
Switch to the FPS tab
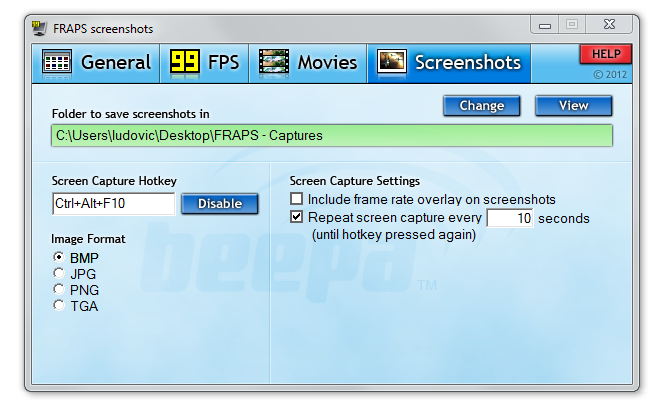(x=204, y=63)
